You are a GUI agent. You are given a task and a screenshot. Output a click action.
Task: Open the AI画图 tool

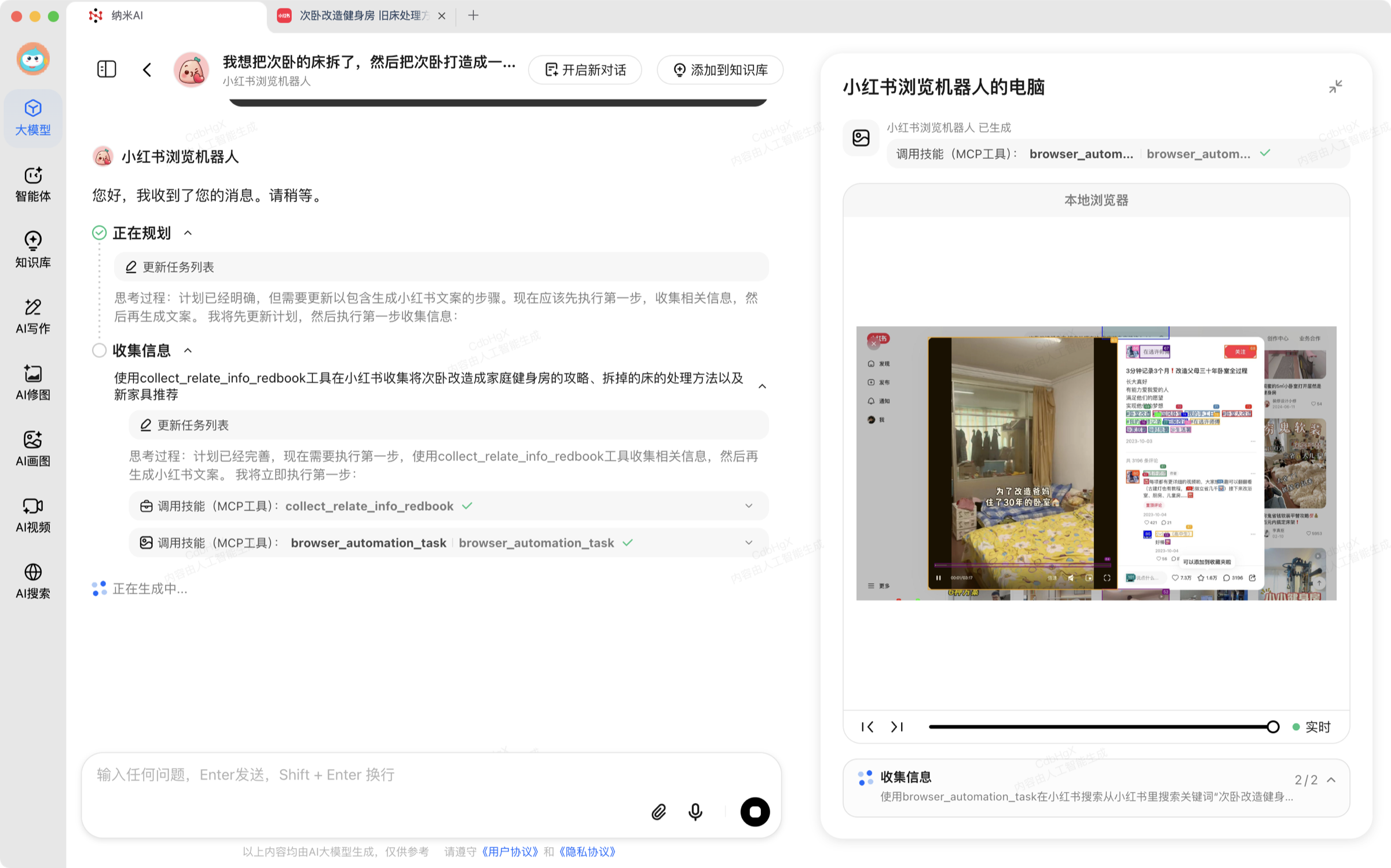(x=32, y=449)
